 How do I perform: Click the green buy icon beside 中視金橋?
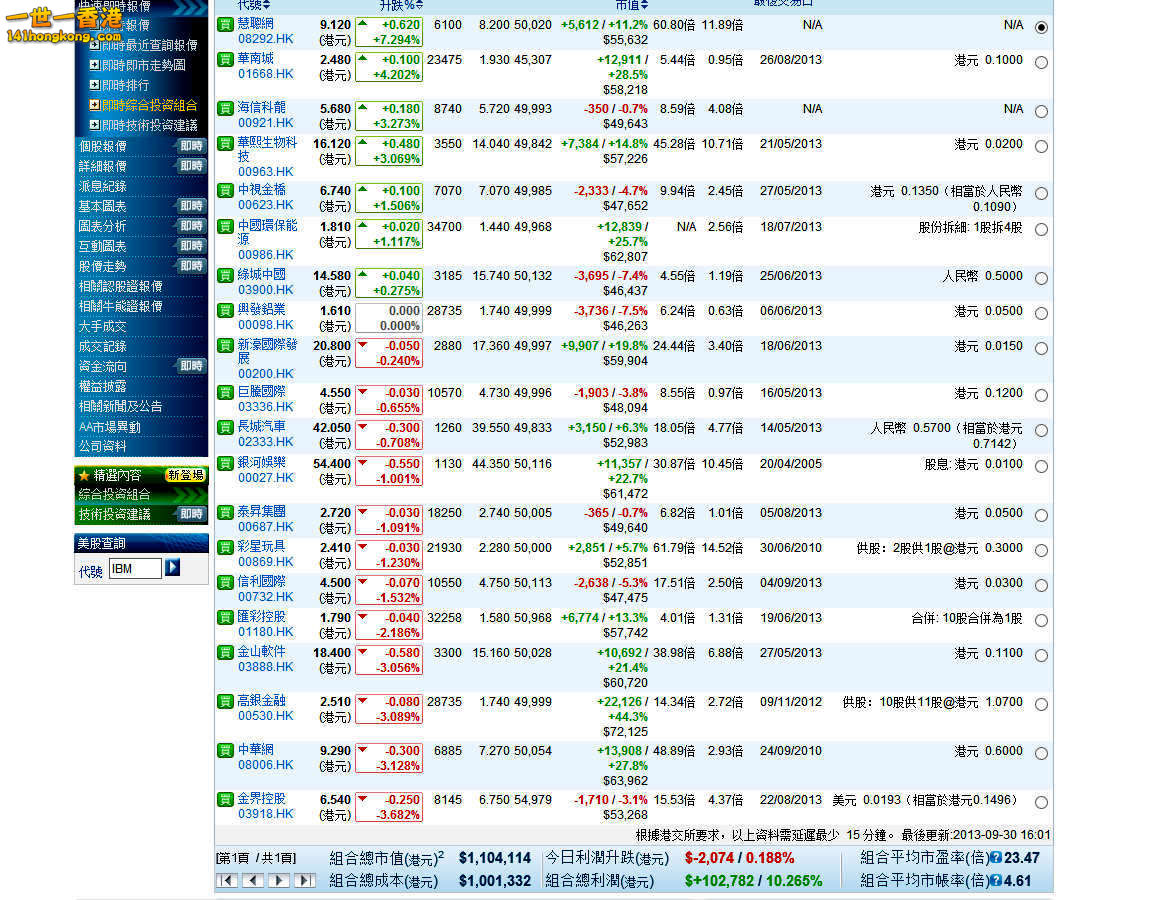225,190
